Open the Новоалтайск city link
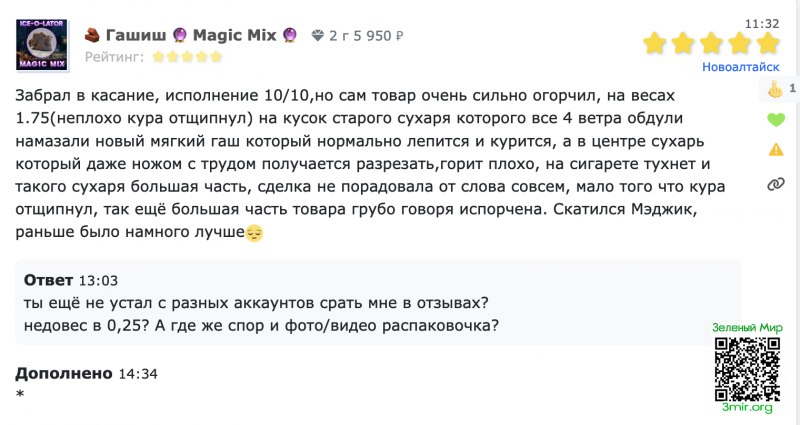 pyautogui.click(x=741, y=68)
